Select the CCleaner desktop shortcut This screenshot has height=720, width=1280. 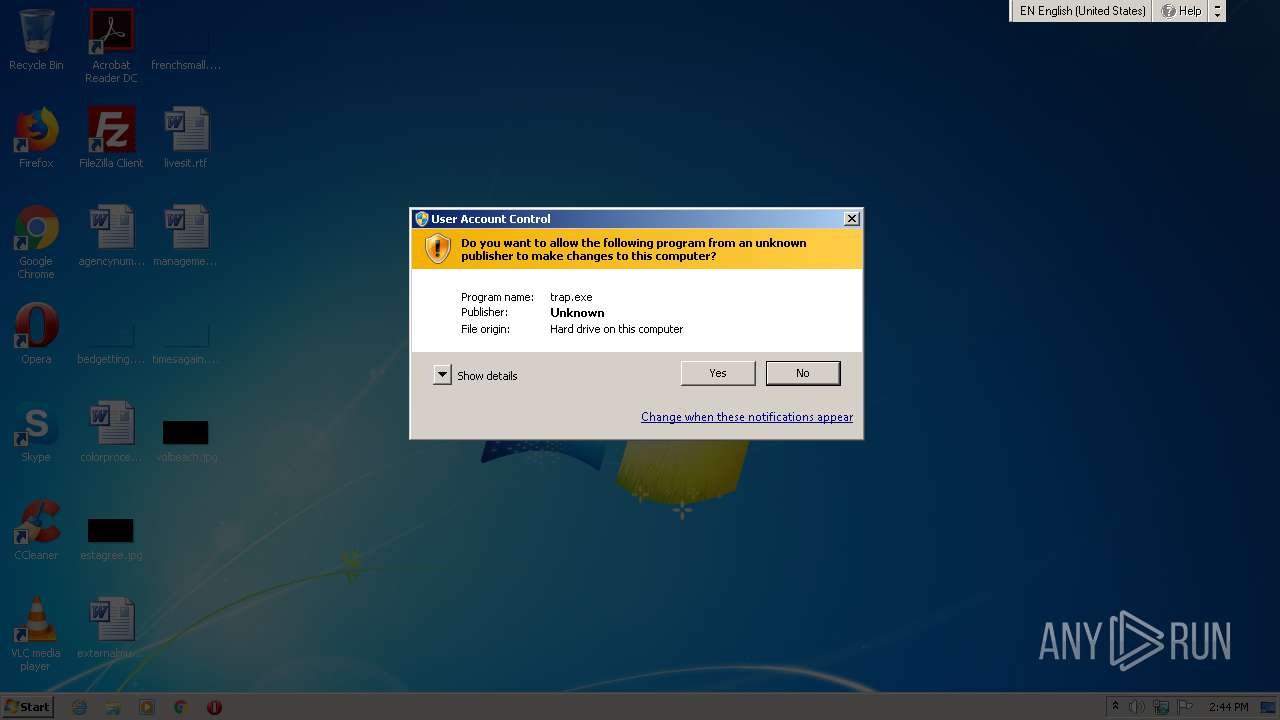[36, 530]
